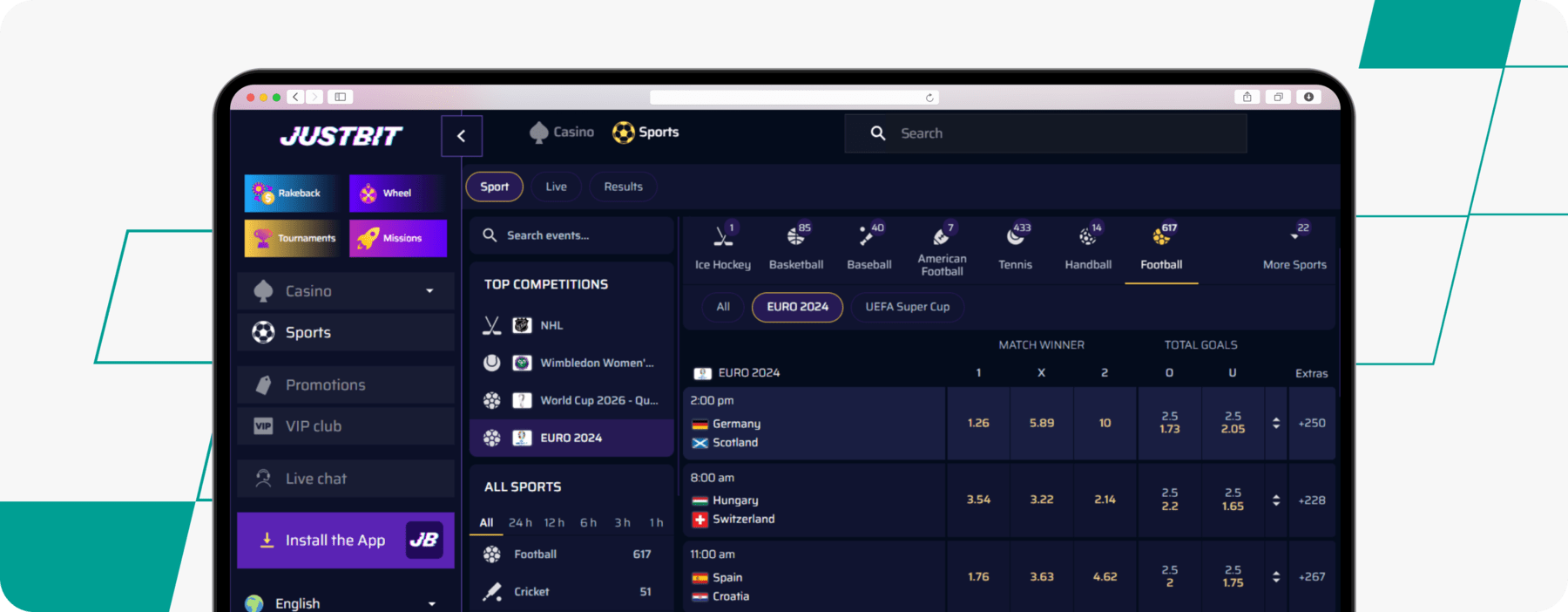
Task: Open browser downloads icon
Action: click(x=1308, y=97)
